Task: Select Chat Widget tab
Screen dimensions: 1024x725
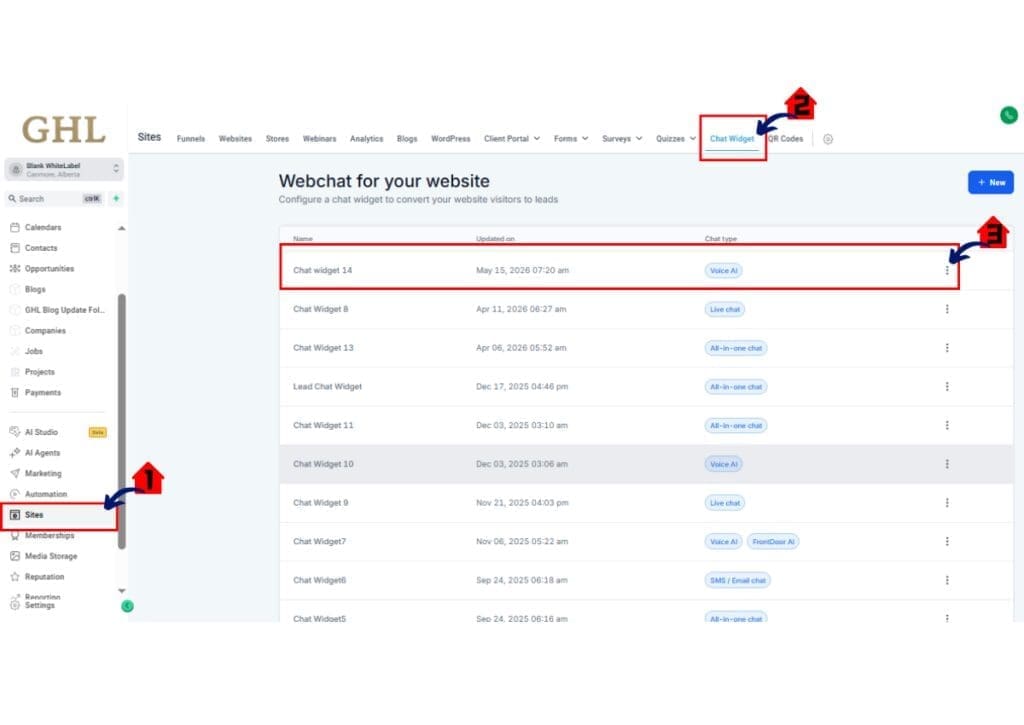Action: coord(732,138)
